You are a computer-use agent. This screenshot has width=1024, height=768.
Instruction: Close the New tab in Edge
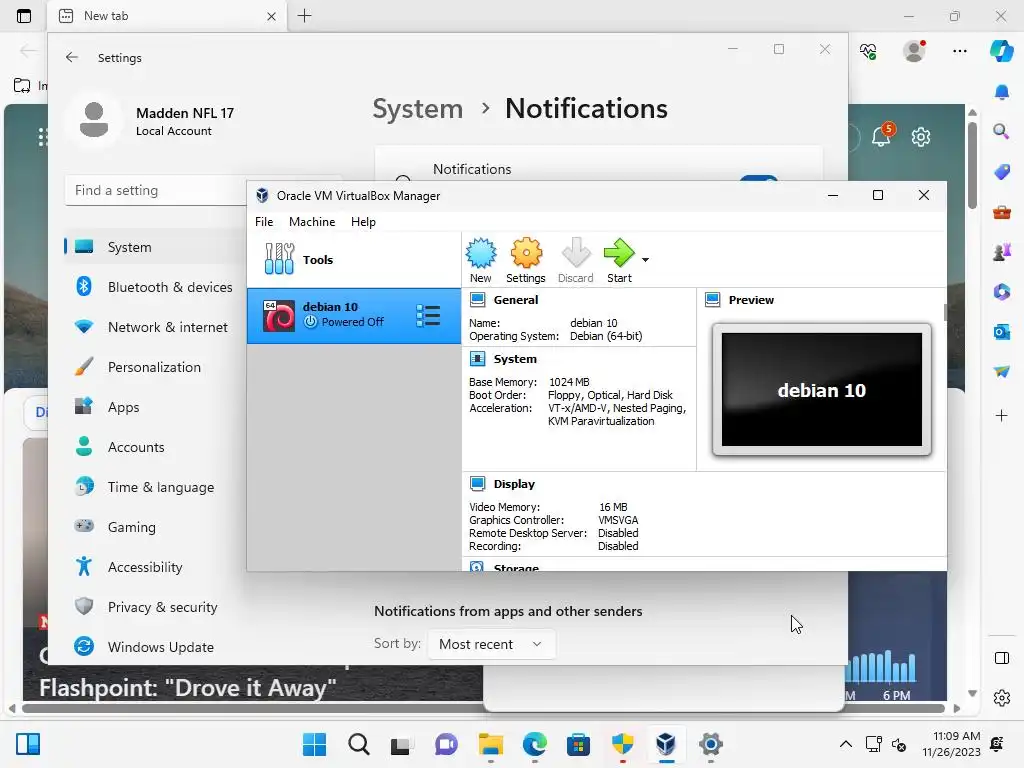[272, 16]
